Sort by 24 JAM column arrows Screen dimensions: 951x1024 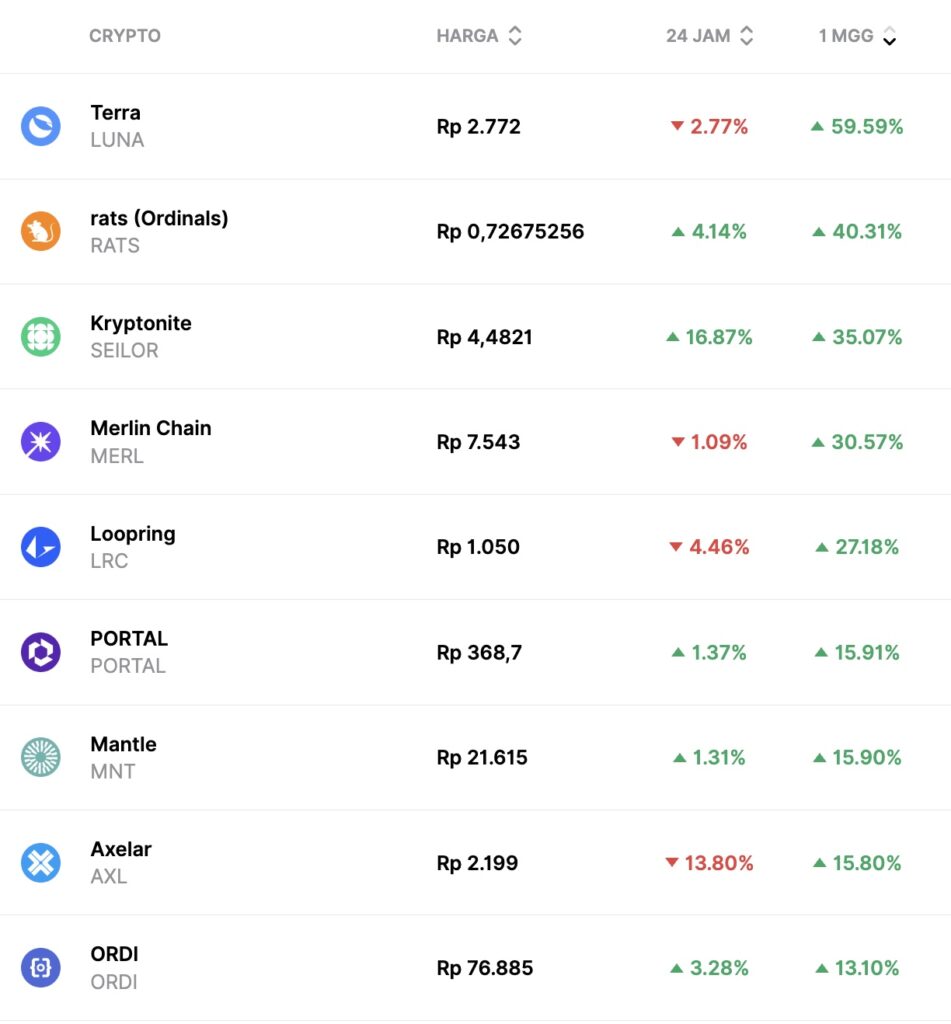pos(746,36)
